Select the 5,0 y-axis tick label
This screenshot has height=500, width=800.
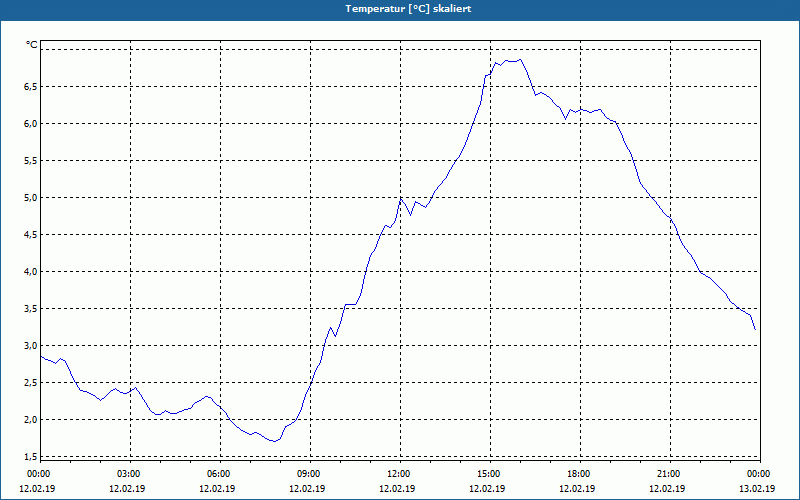click(31, 198)
